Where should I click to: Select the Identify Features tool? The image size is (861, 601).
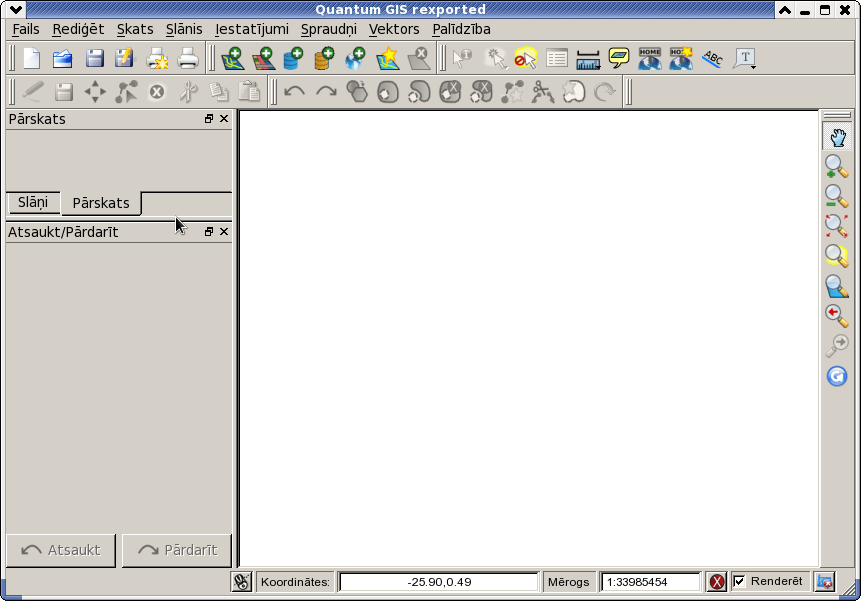462,58
